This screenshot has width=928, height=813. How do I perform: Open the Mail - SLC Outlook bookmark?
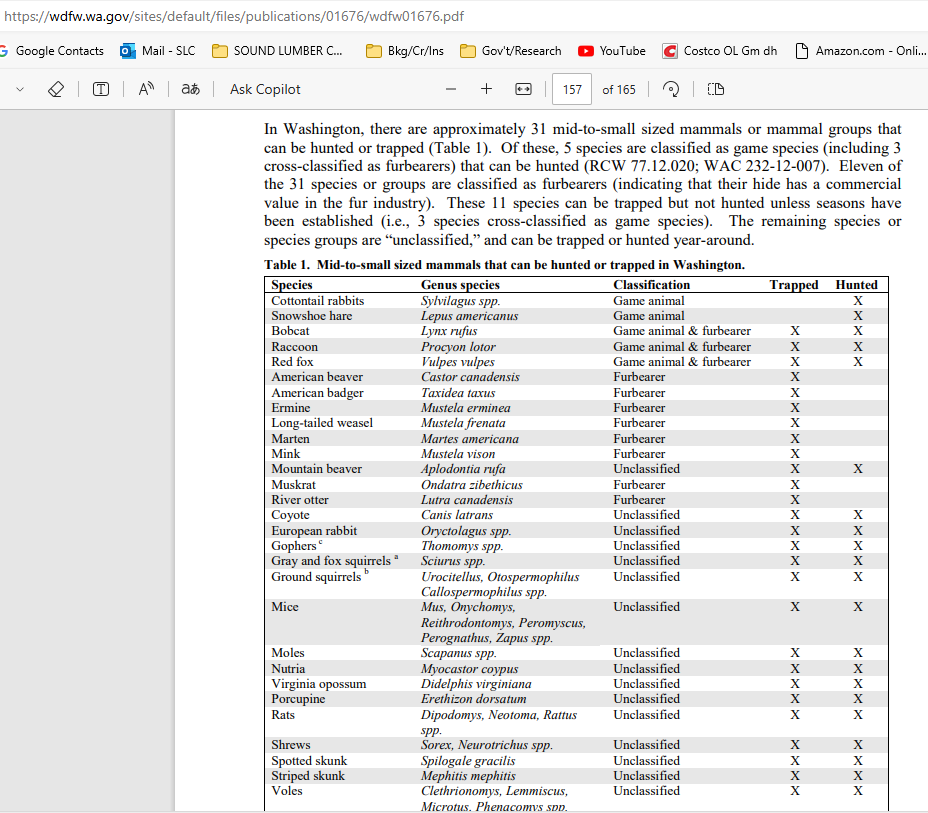157,51
